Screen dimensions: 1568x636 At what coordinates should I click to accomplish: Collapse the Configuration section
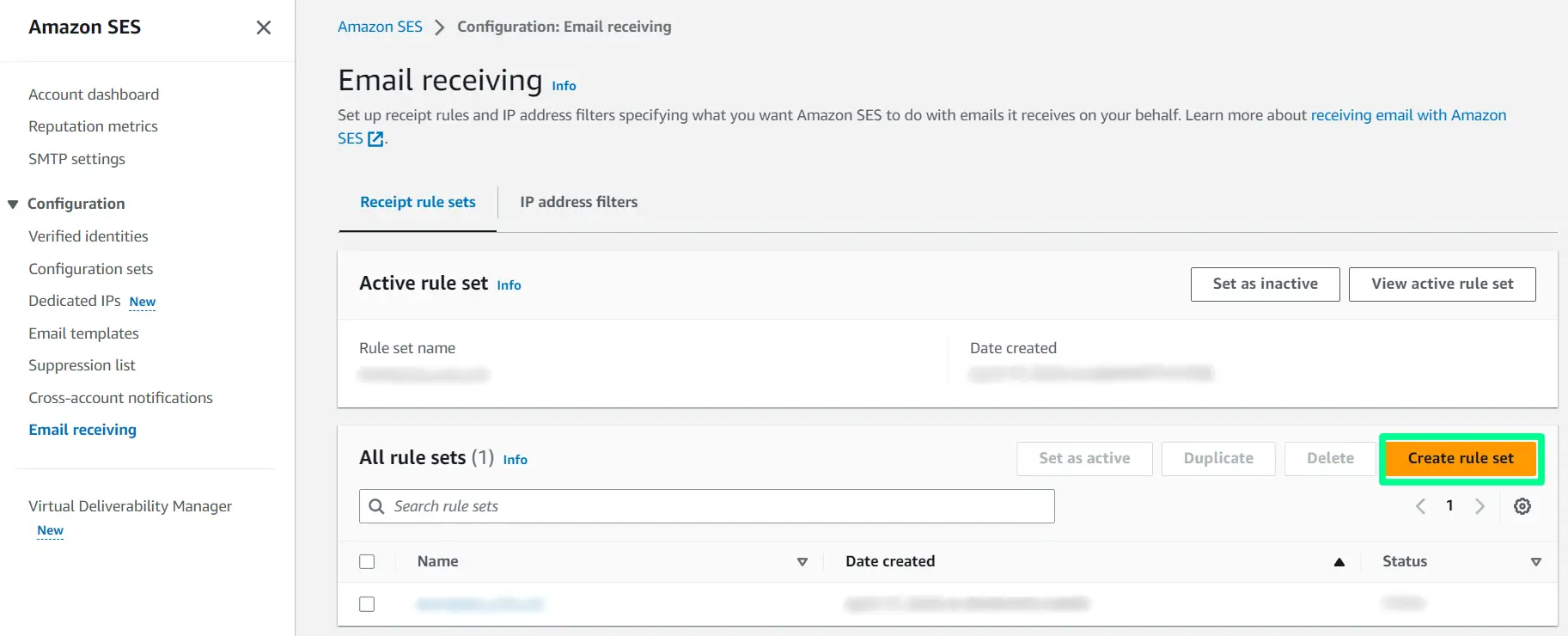click(13, 205)
